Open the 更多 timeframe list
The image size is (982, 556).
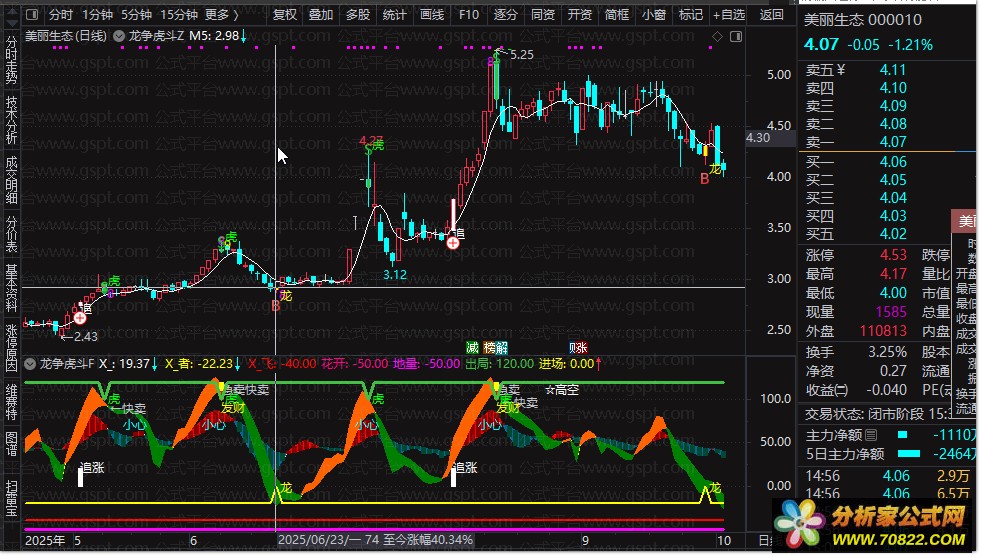pyautogui.click(x=222, y=15)
